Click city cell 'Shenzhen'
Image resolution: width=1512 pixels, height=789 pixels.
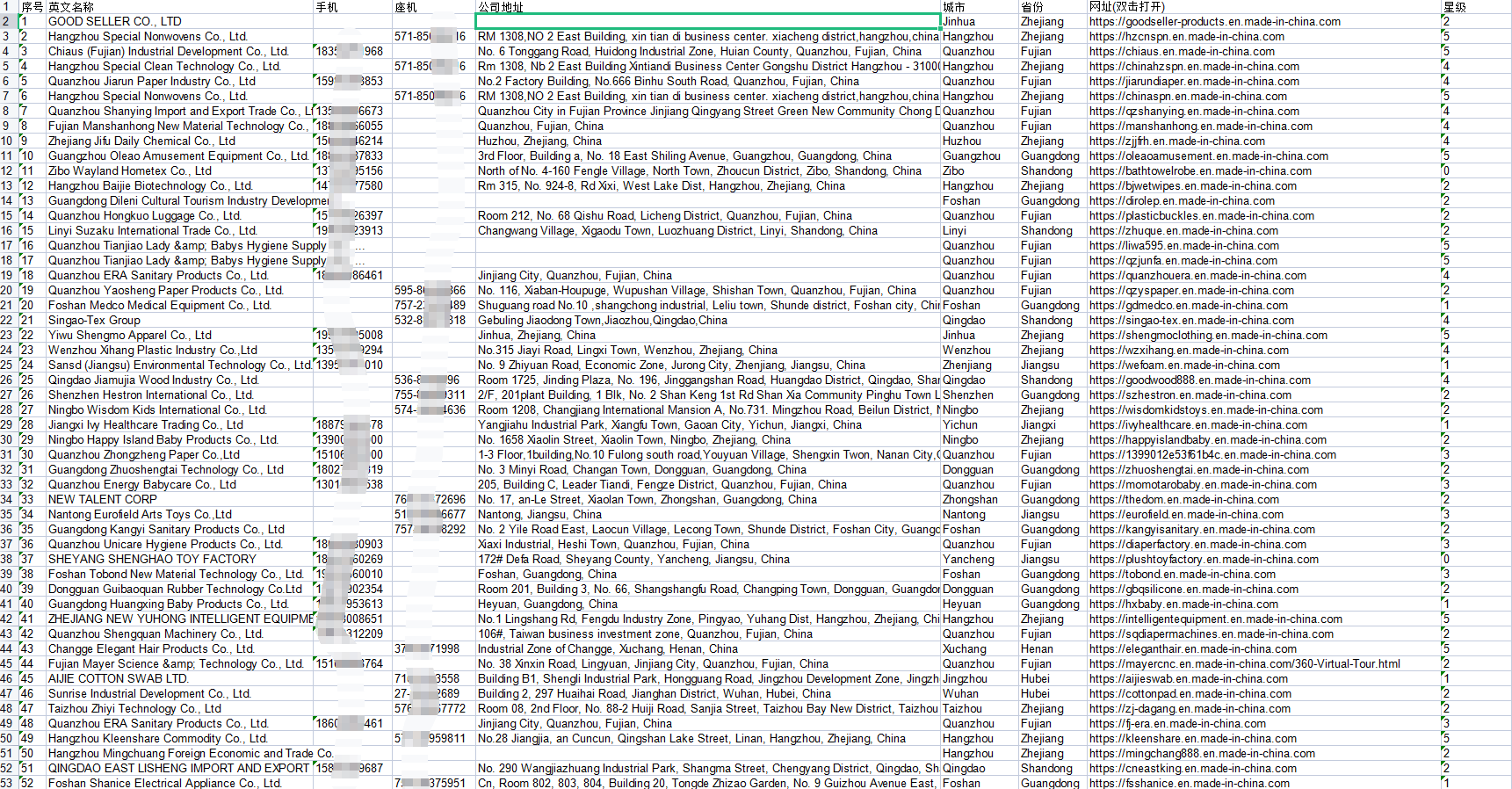point(979,394)
